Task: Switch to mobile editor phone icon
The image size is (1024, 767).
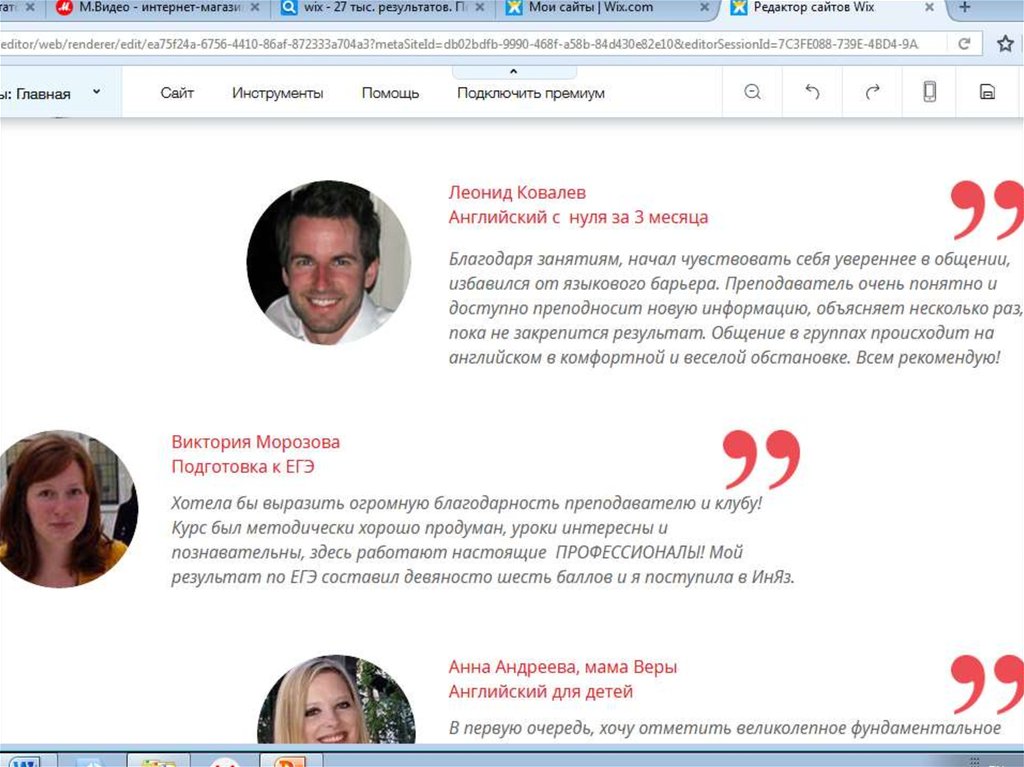Action: point(929,91)
